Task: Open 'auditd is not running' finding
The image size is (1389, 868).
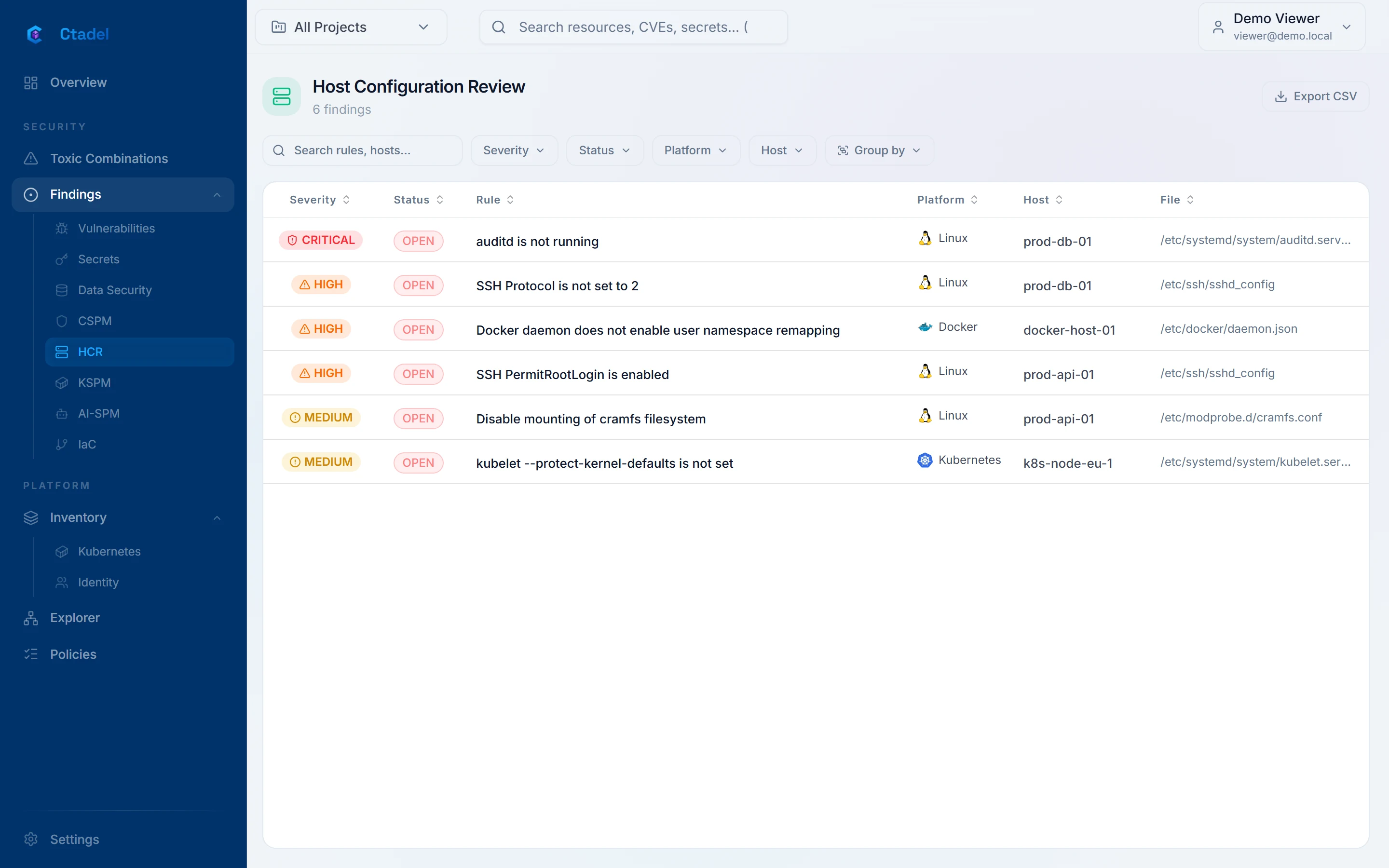Action: tap(537, 242)
